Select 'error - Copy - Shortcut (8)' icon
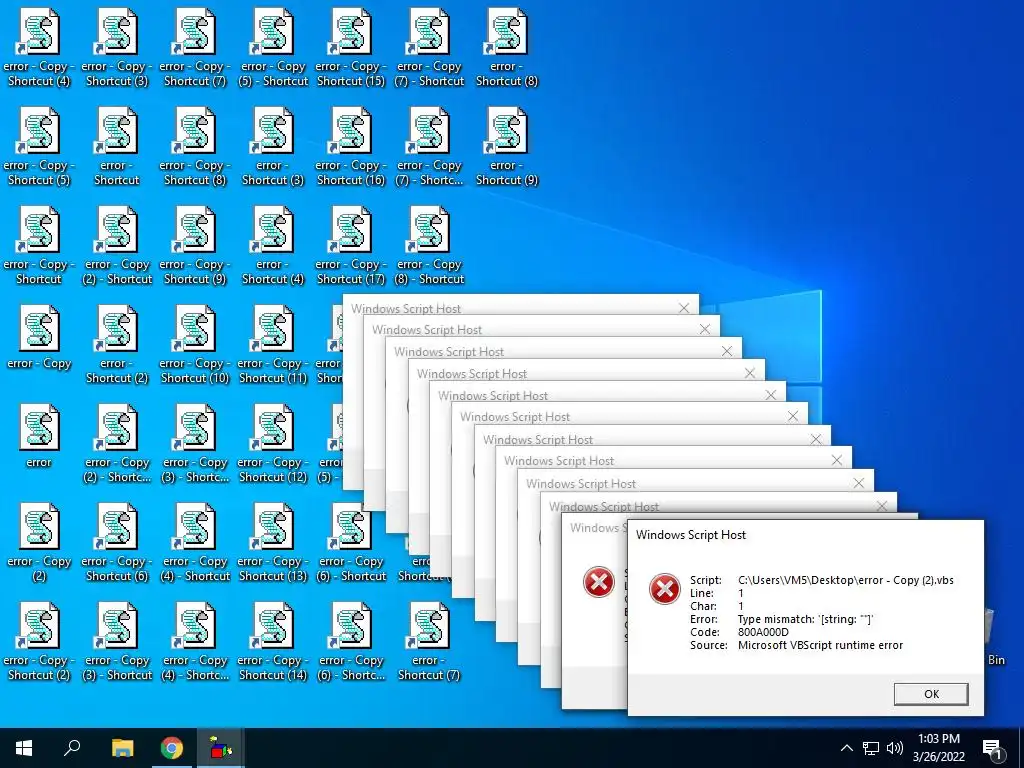The height and width of the screenshot is (768, 1024). click(x=195, y=148)
